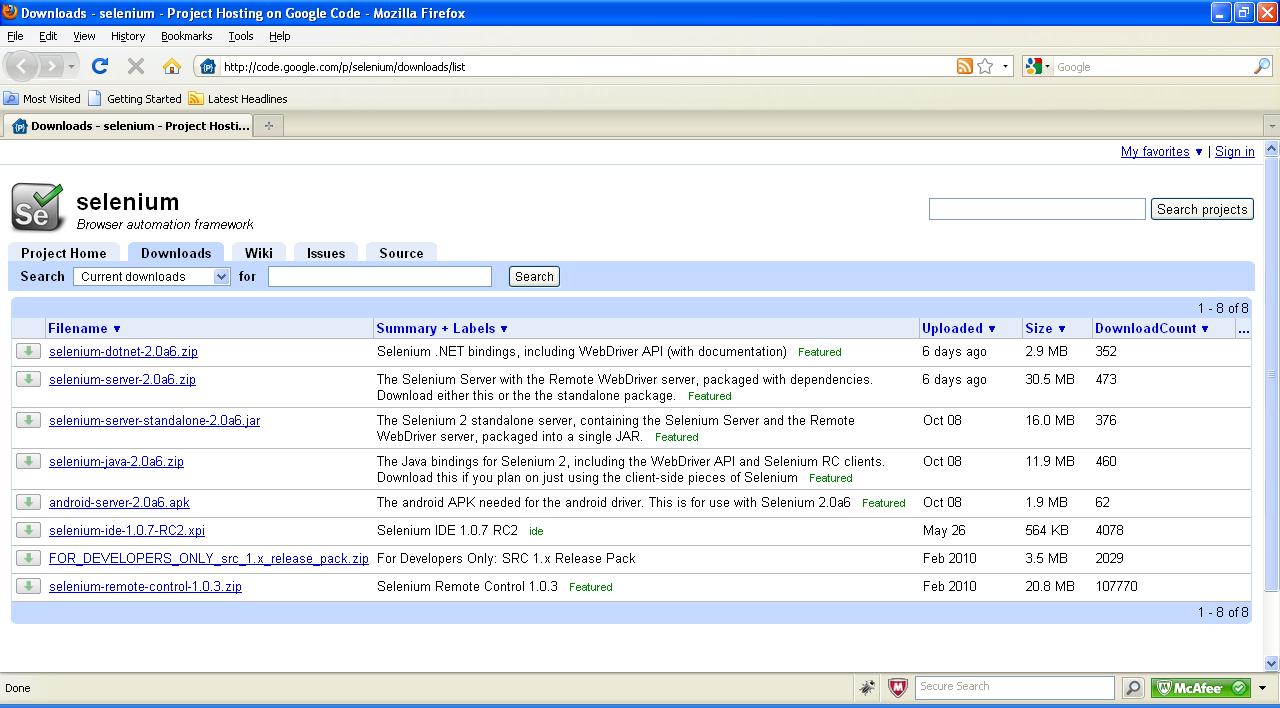Screen dimensions: 1280x708
Task: Click download arrow for FOR_DEVELOPERS_ONLY release pack
Action: [x=28, y=558]
